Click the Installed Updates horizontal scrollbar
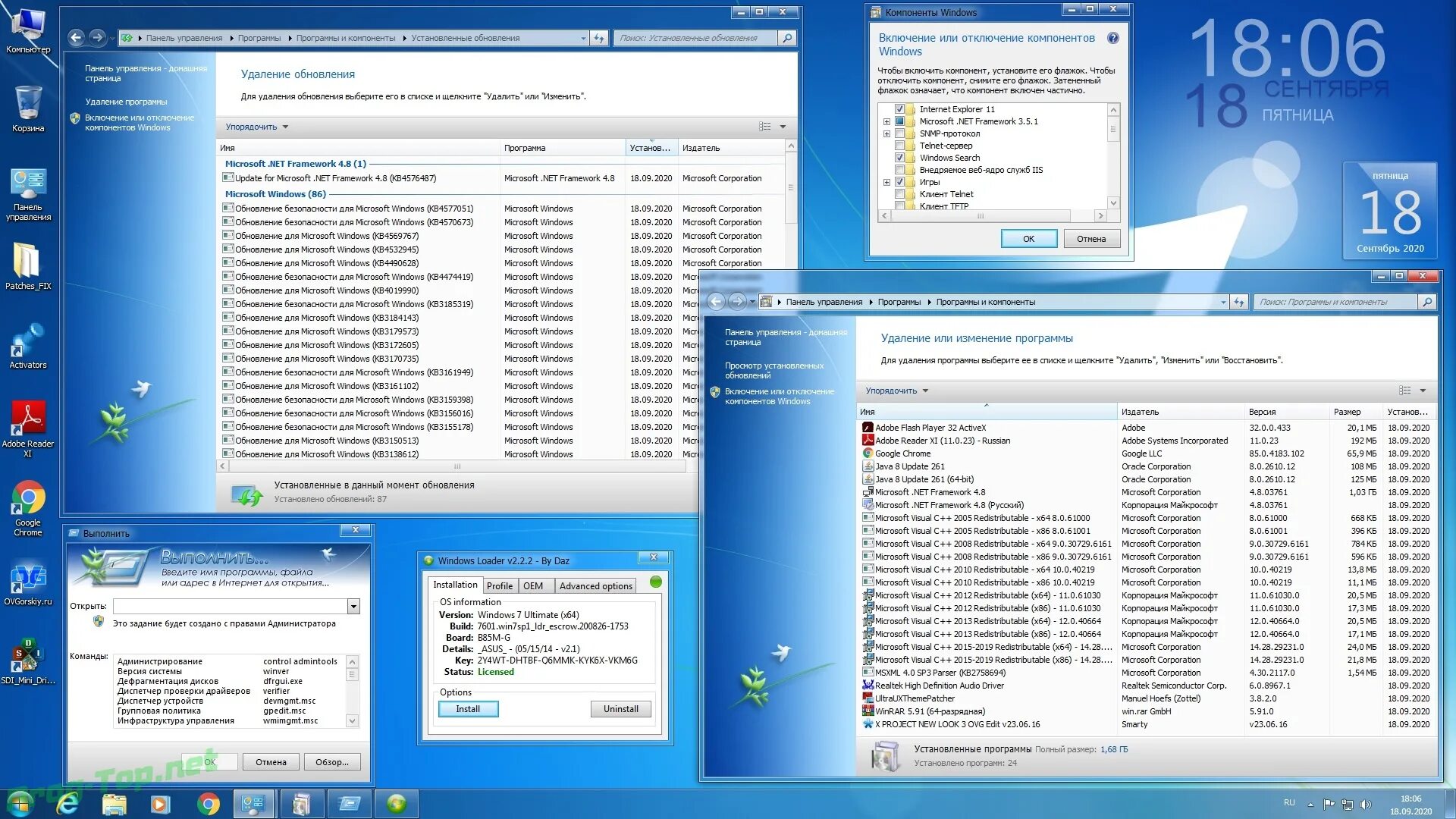The width and height of the screenshot is (1456, 819). (457, 466)
